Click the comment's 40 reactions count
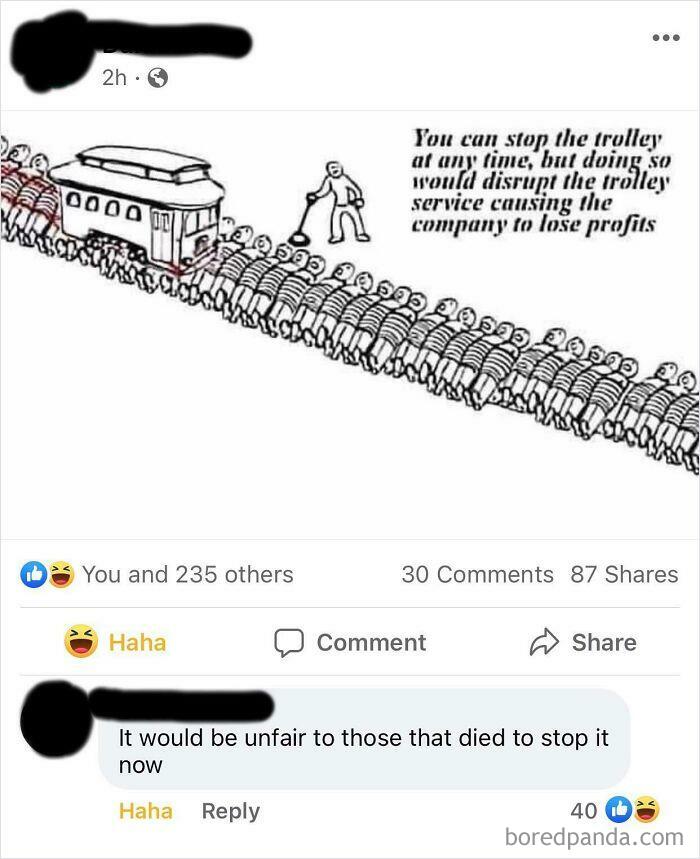The image size is (700, 859). pos(583,811)
